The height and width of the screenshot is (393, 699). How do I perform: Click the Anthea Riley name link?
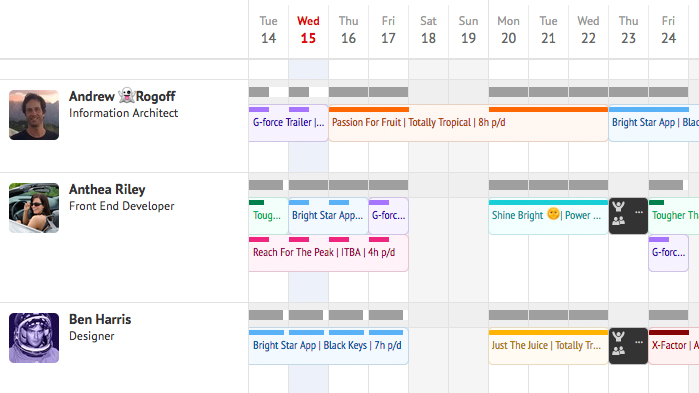click(x=107, y=189)
